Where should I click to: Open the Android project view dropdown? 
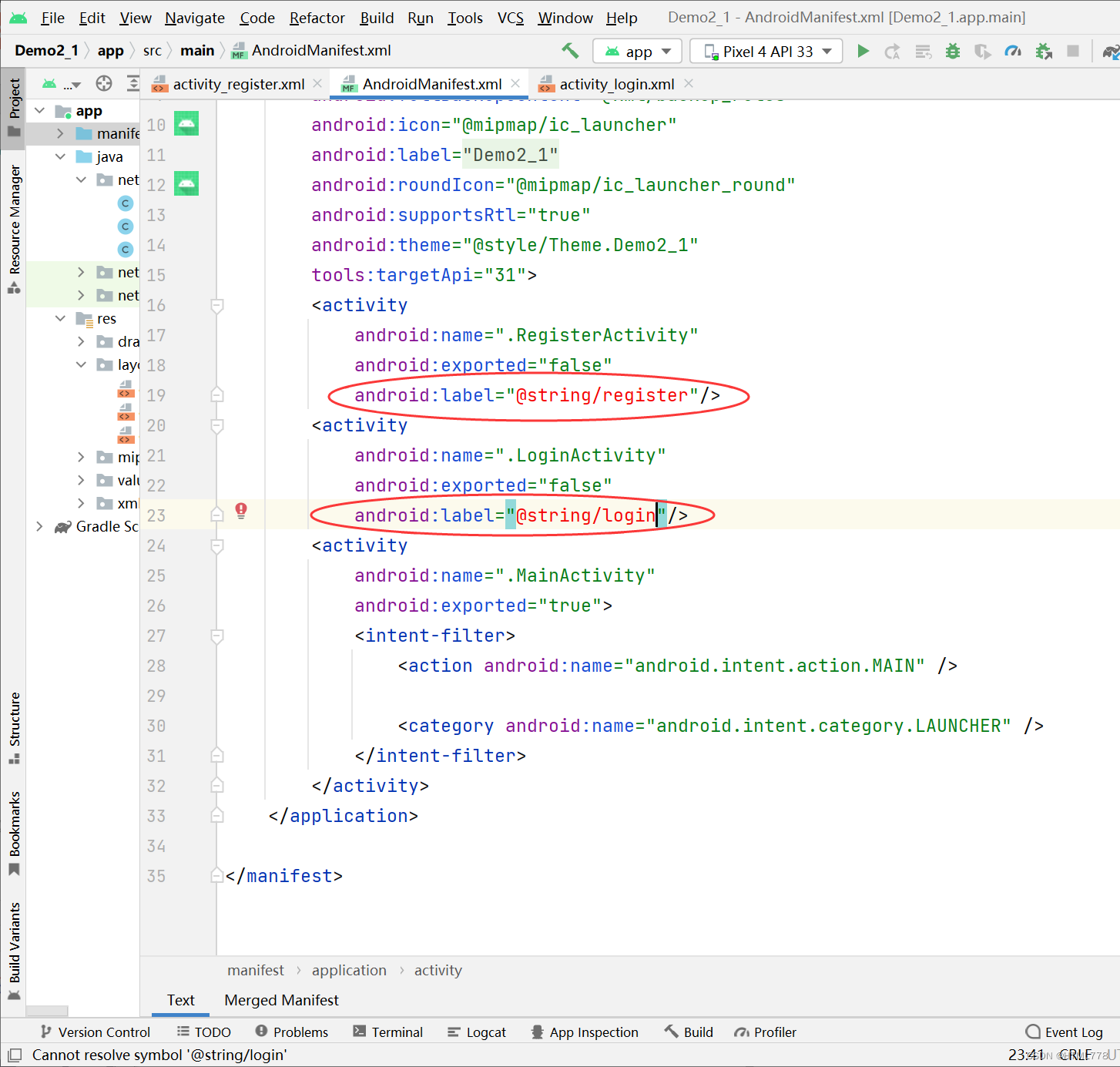tap(62, 84)
